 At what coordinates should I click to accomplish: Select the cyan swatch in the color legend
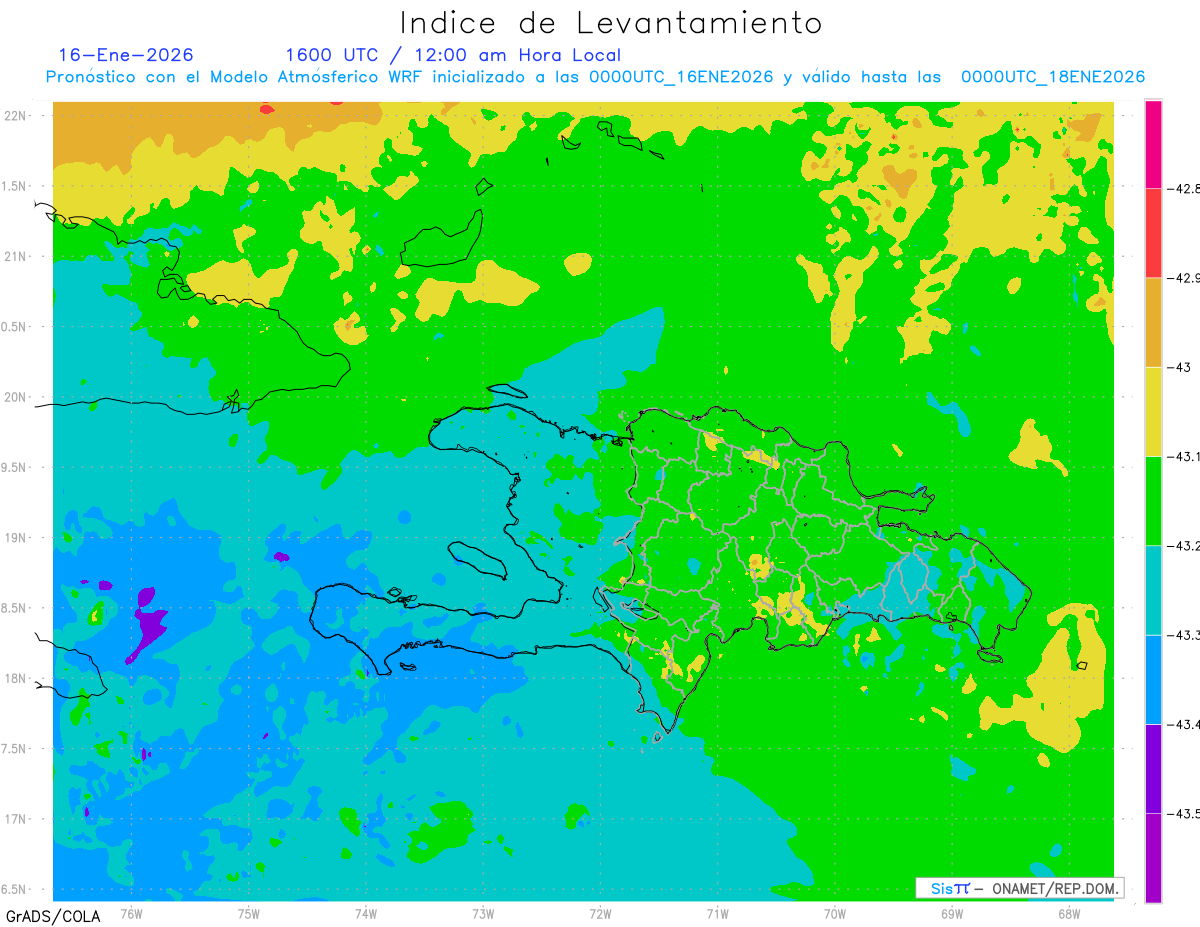(1153, 589)
